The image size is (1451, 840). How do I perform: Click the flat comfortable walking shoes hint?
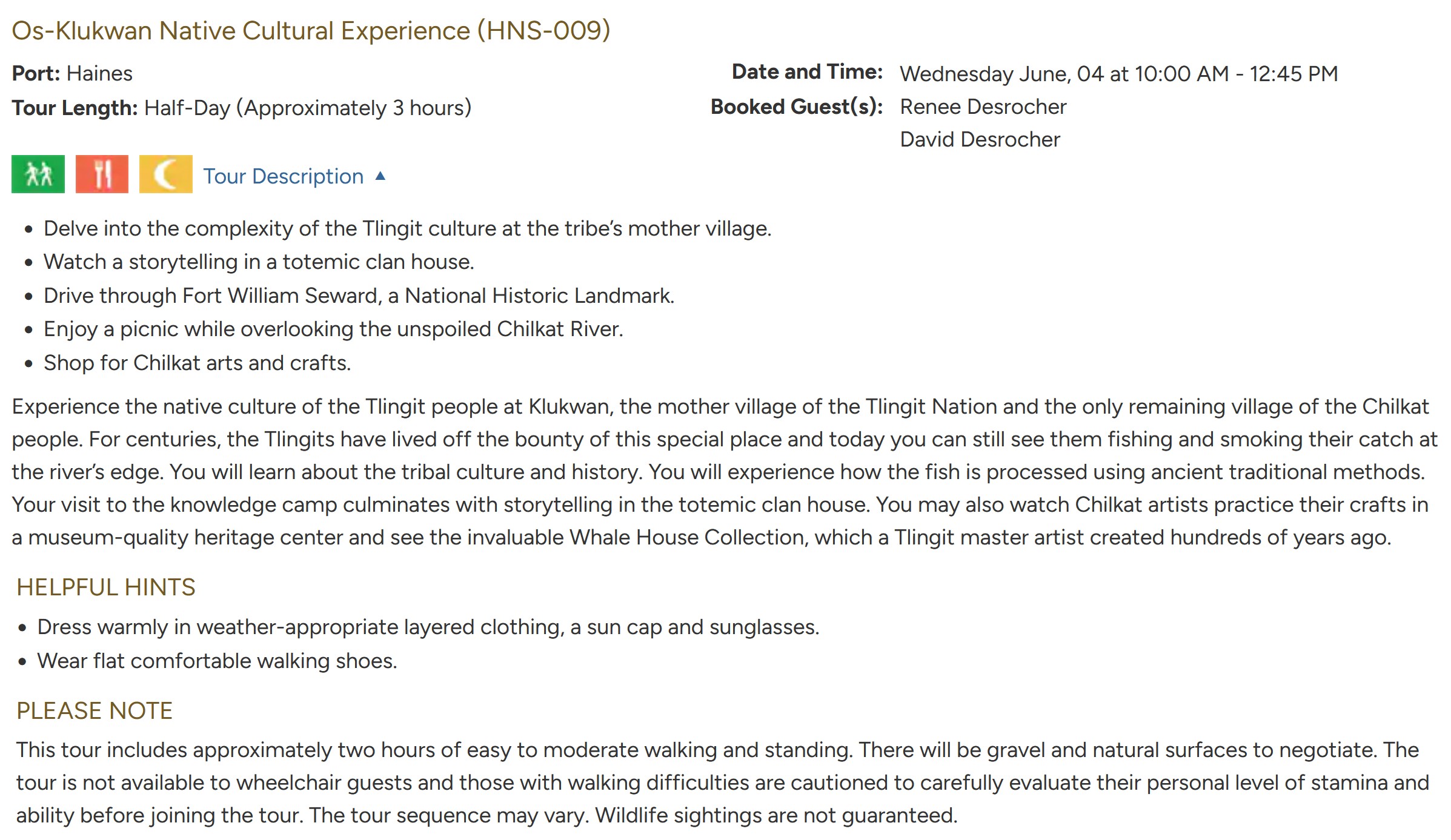pos(217,661)
